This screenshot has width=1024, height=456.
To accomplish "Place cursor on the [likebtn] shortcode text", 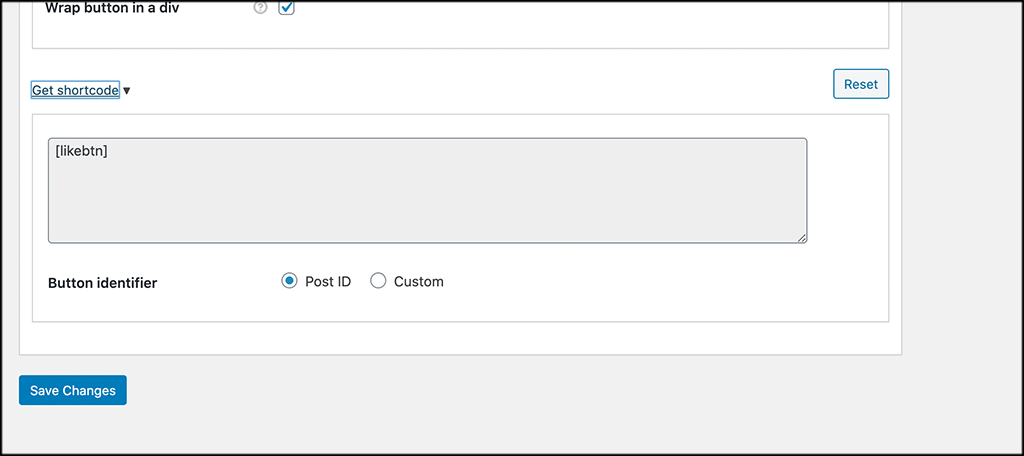I will pos(82,152).
